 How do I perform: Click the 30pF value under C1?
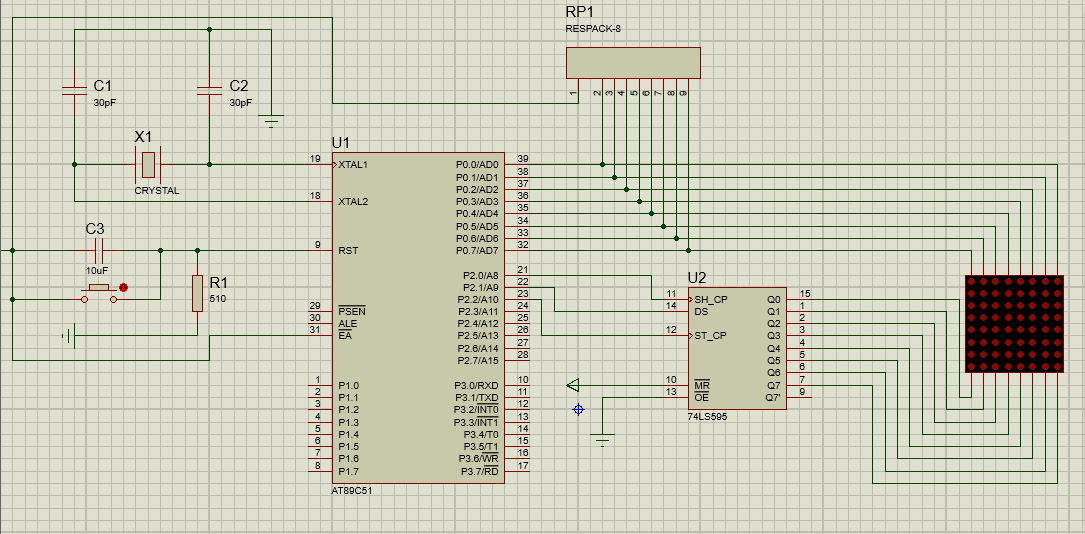pos(104,102)
